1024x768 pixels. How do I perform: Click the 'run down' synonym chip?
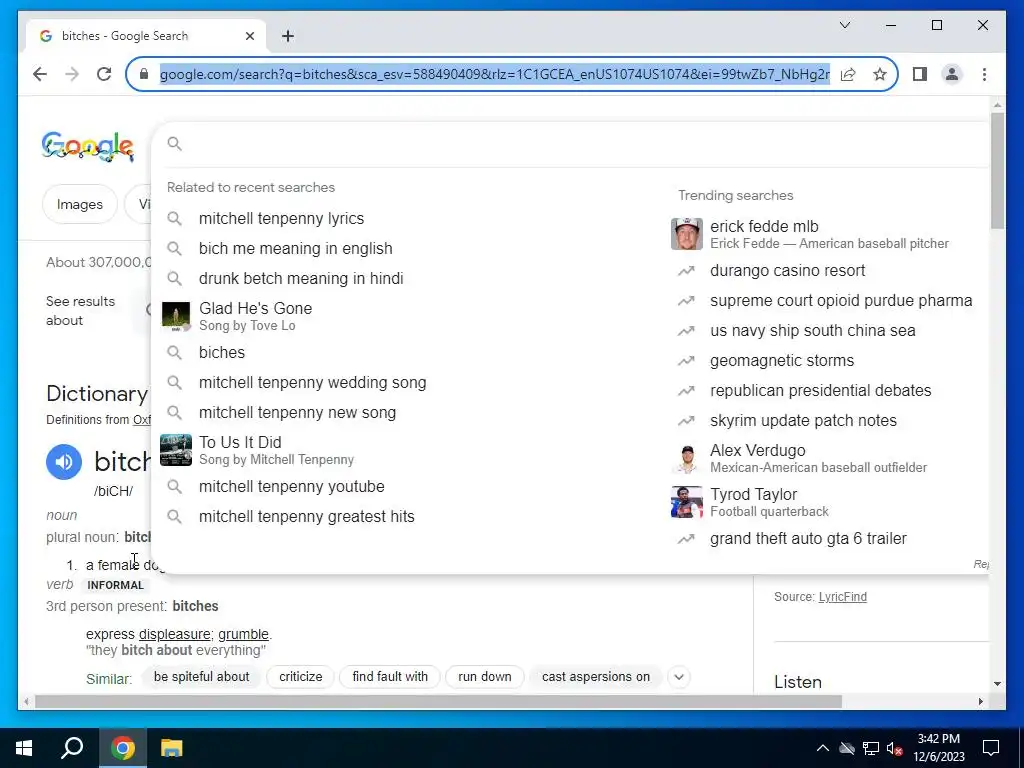pos(485,677)
